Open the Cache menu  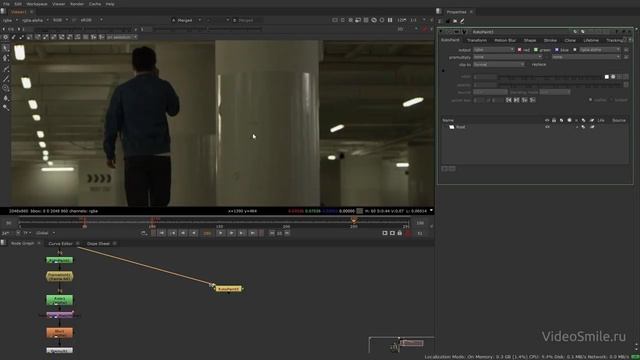point(95,4)
